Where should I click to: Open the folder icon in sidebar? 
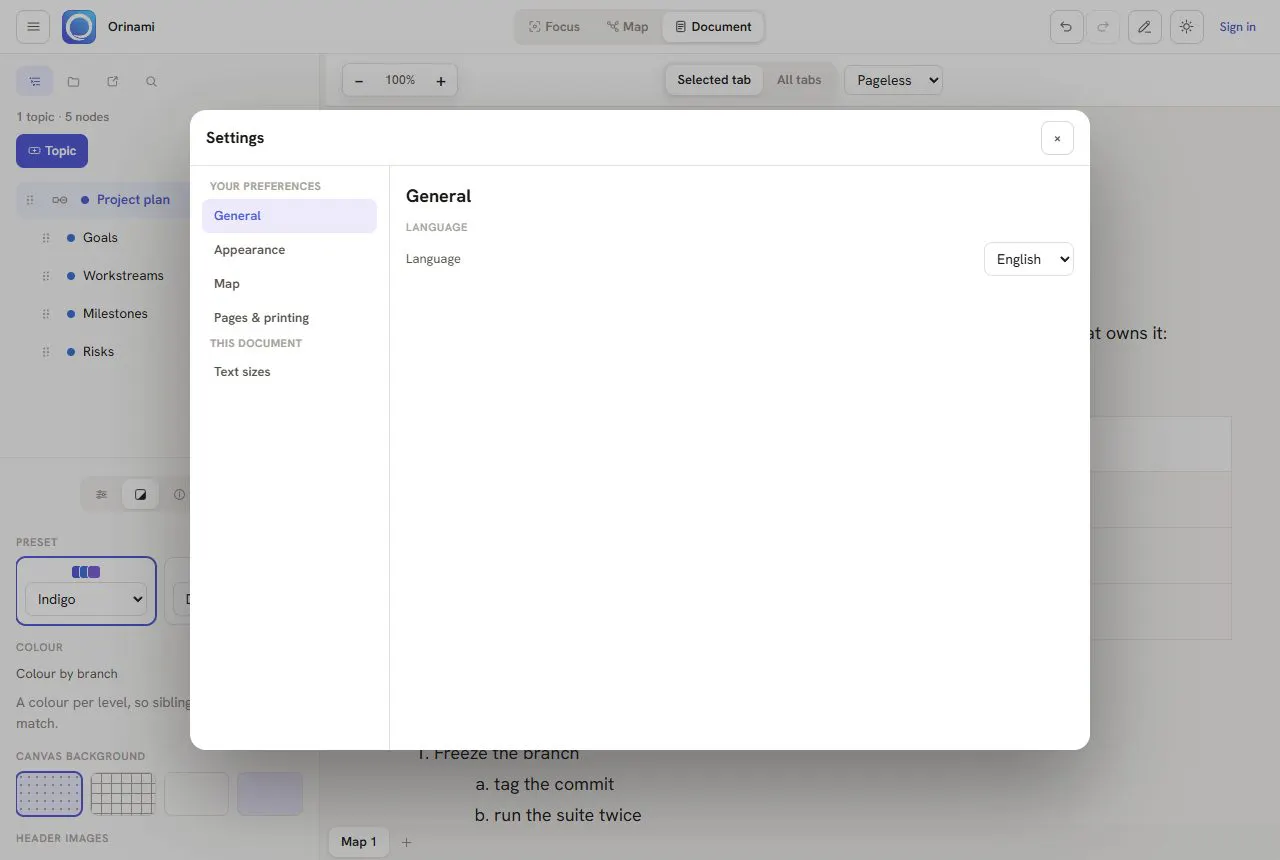74,81
